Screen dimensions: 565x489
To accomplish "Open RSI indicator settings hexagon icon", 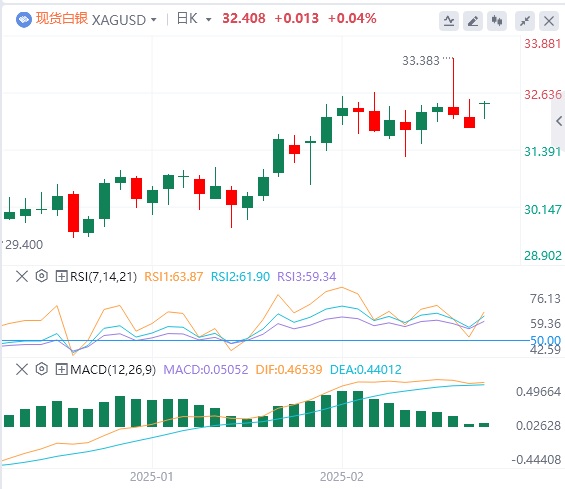I will point(42,276).
